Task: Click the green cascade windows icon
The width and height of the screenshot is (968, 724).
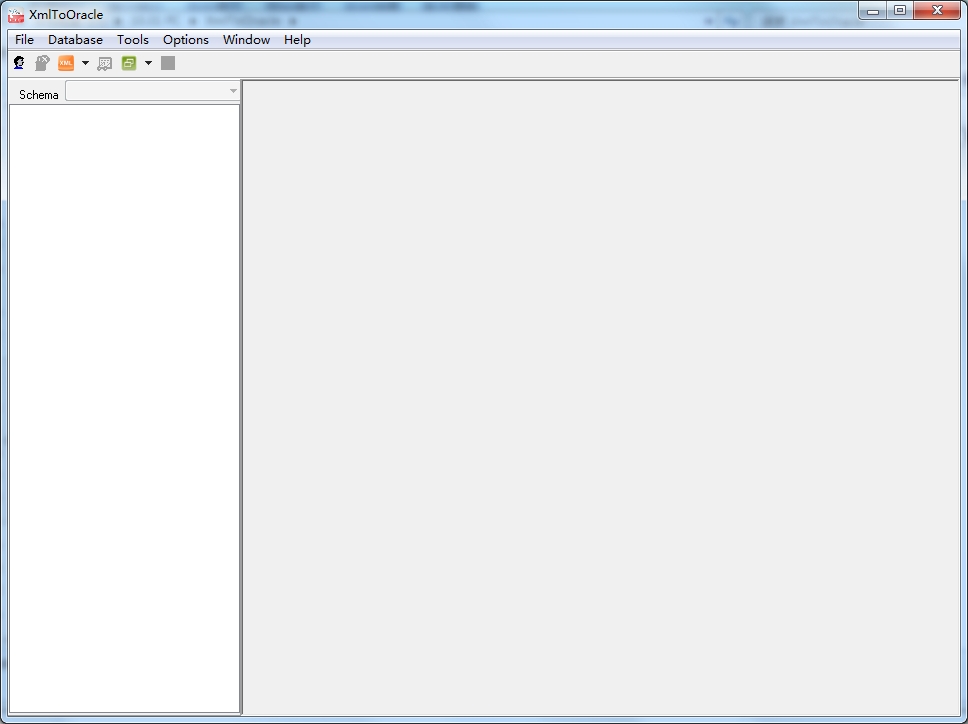Action: coord(129,63)
